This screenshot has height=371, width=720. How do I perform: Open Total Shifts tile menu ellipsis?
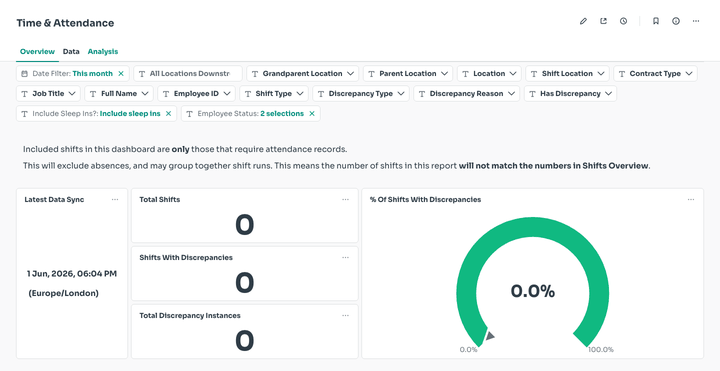[x=345, y=199]
